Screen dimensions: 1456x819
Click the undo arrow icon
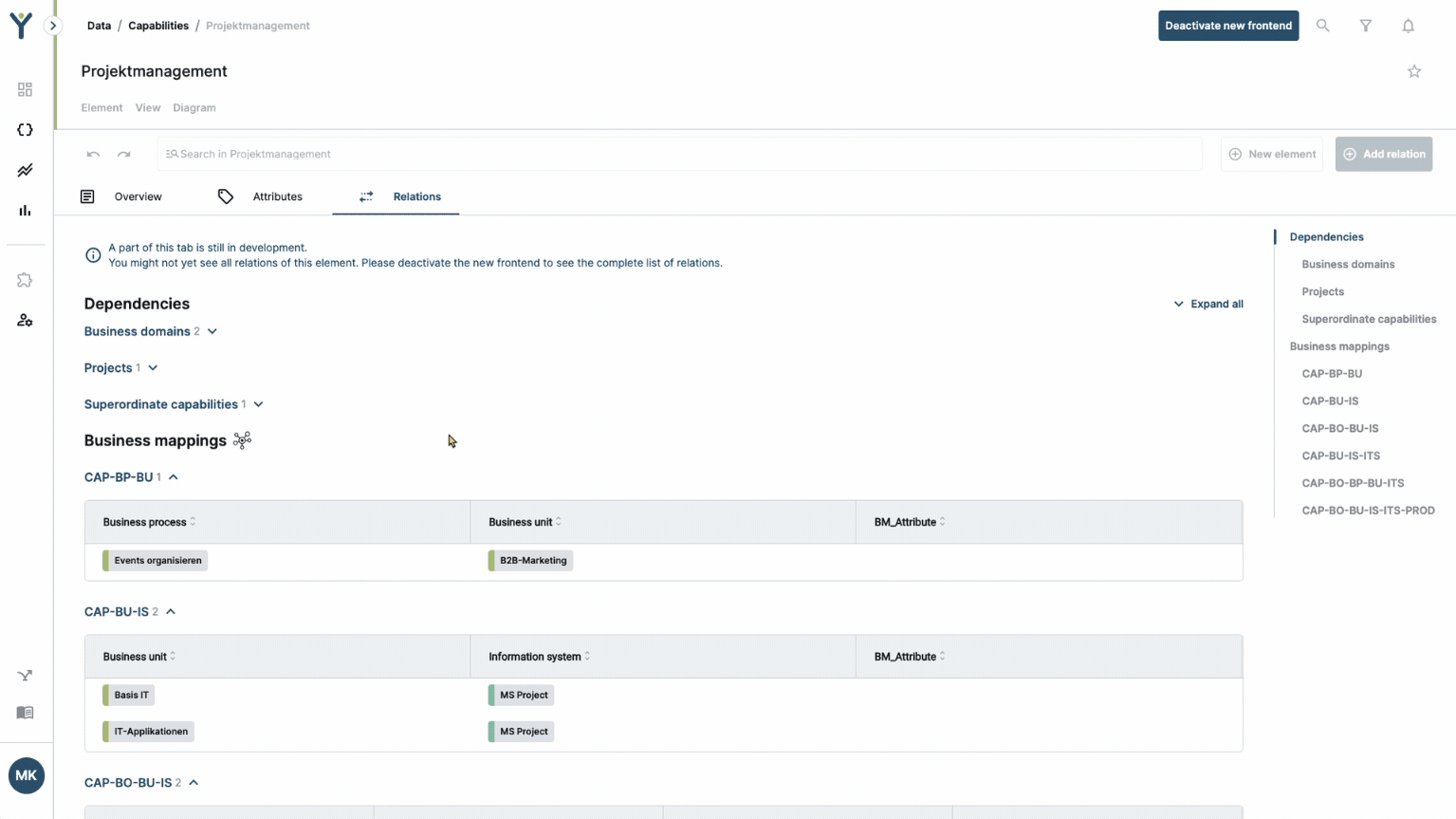coord(93,154)
